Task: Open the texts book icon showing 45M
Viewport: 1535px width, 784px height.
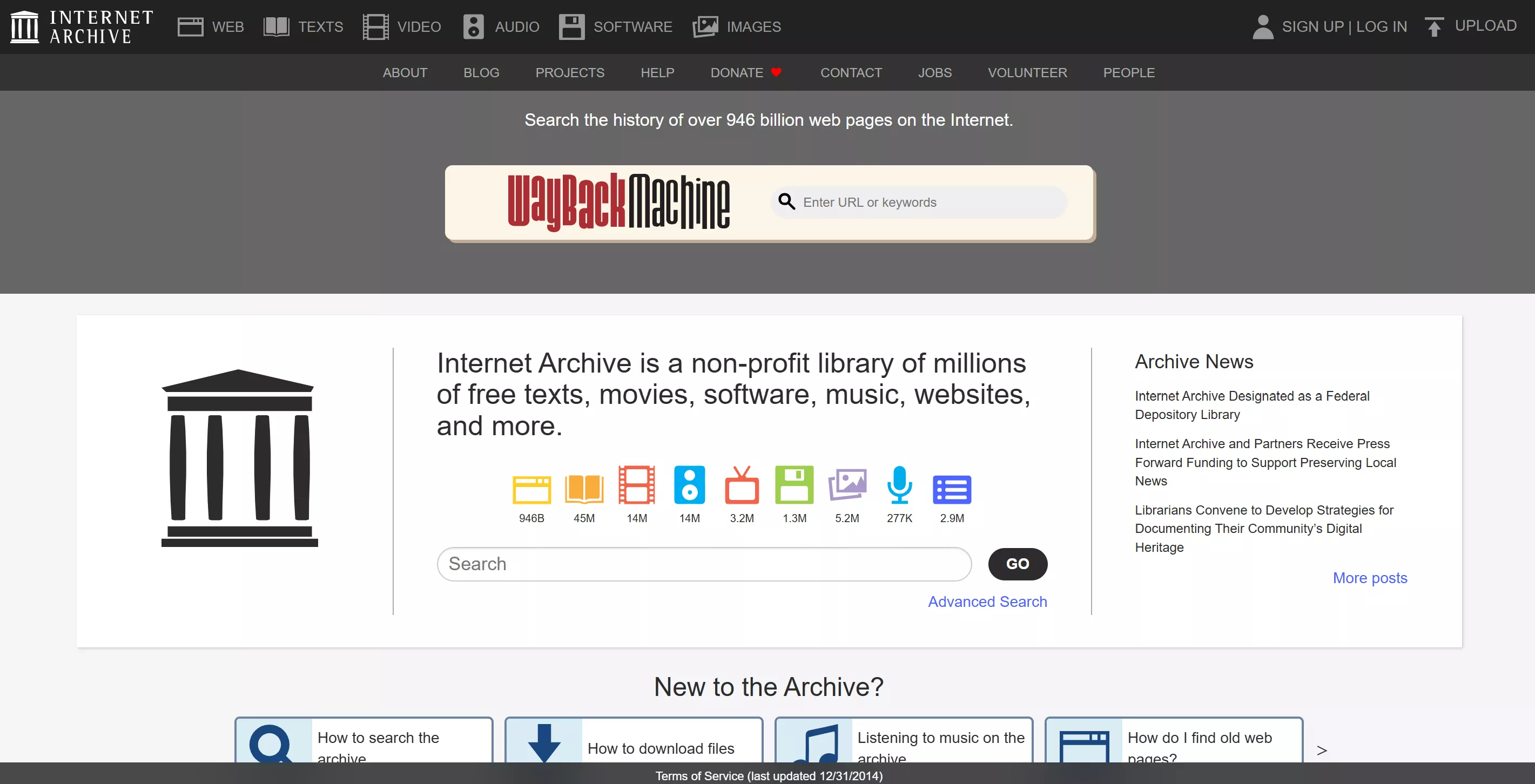Action: [583, 490]
